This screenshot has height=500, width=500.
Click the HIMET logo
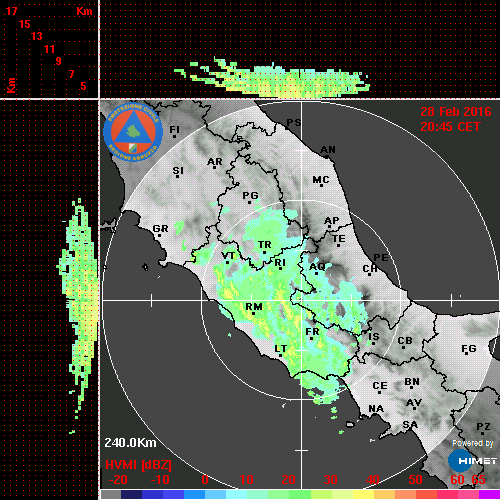tap(472, 460)
